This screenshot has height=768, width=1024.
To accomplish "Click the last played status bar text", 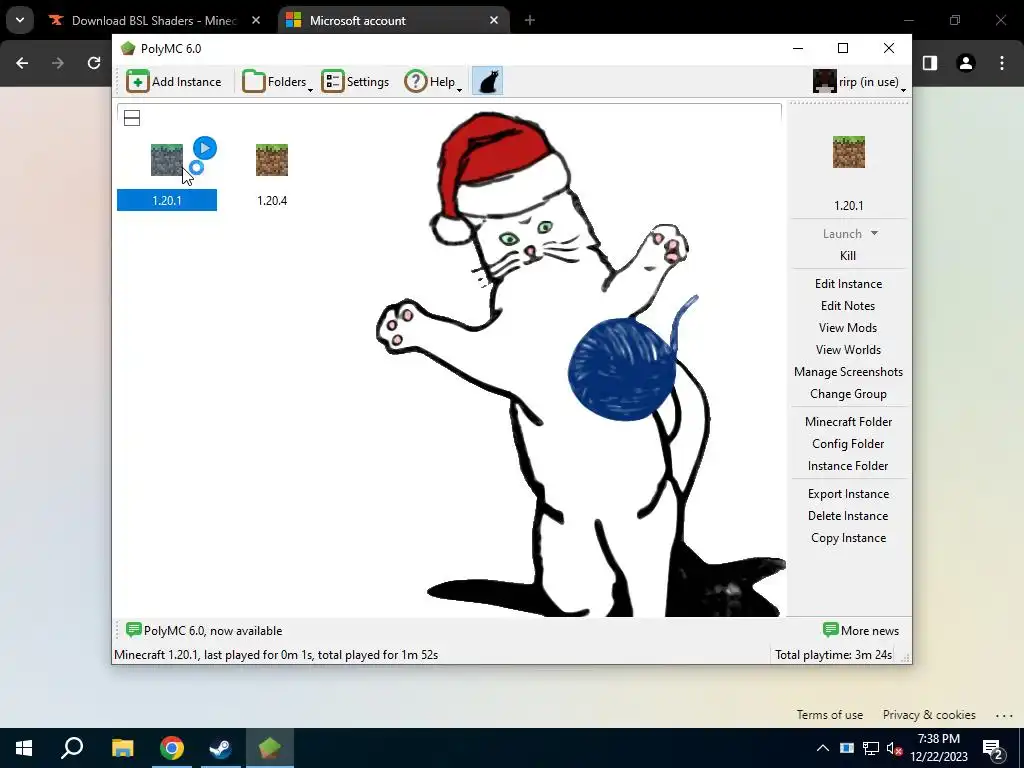I will 276,655.
